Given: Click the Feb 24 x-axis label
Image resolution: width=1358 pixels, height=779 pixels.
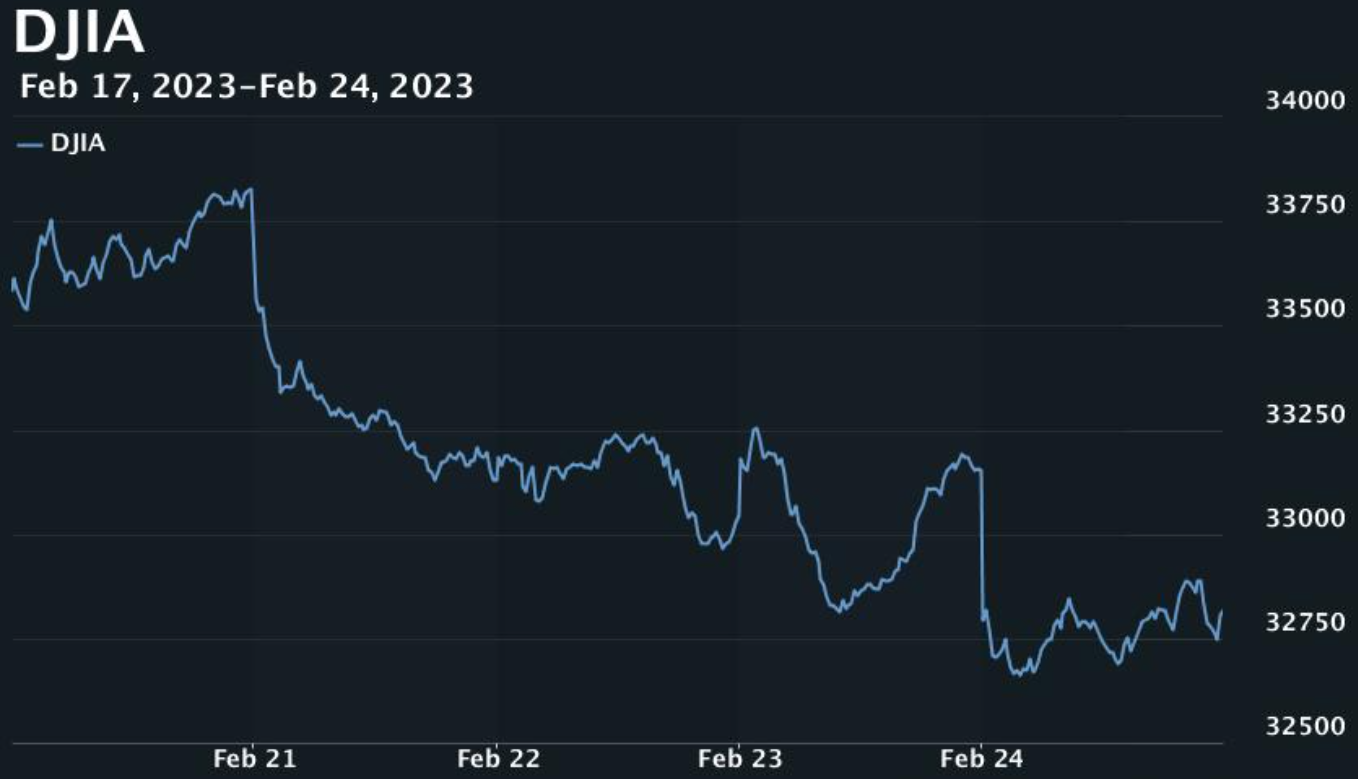Looking at the screenshot, I should (981, 759).
